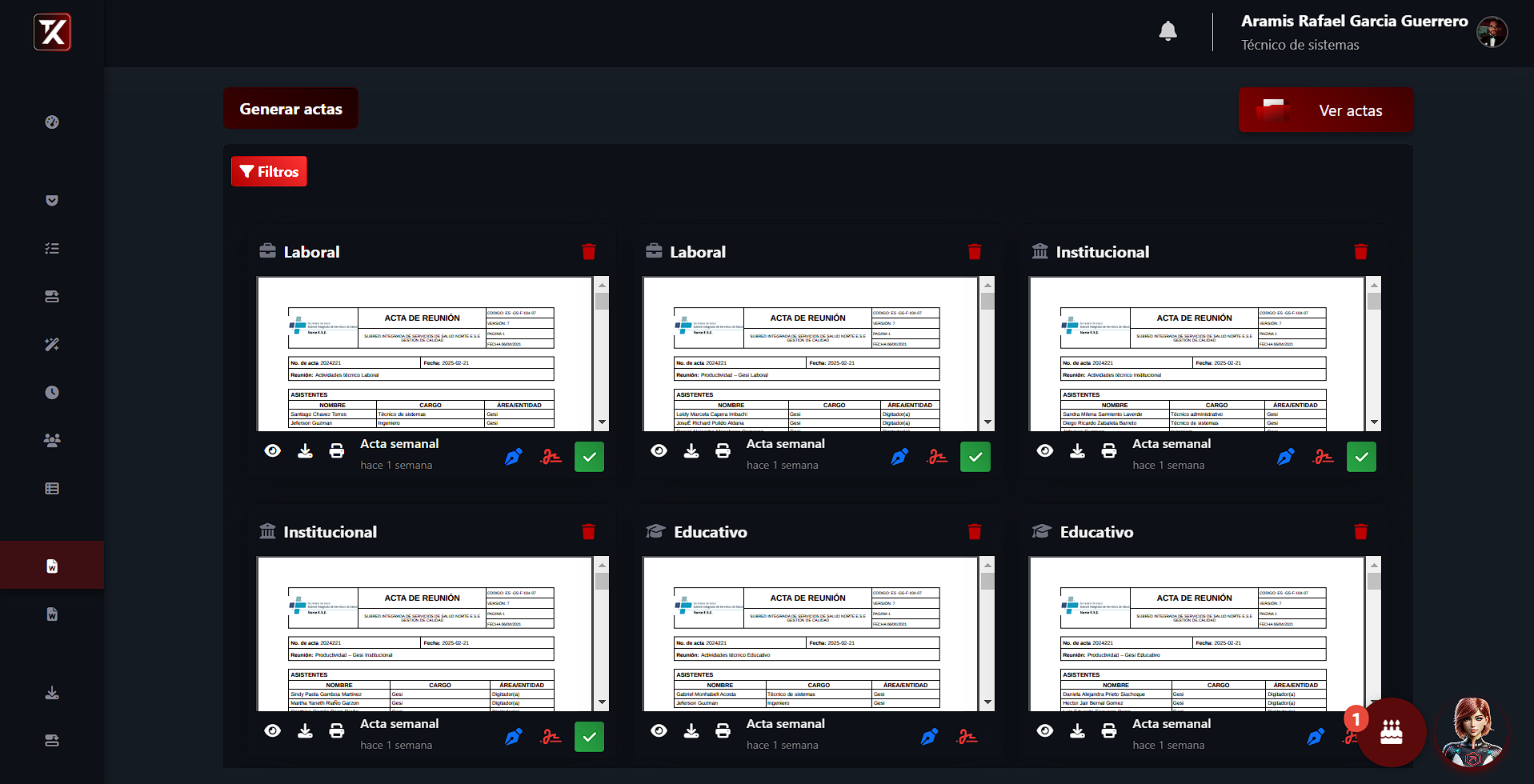Select the clock history icon in sidebar
Image resolution: width=1534 pixels, height=784 pixels.
point(51,392)
